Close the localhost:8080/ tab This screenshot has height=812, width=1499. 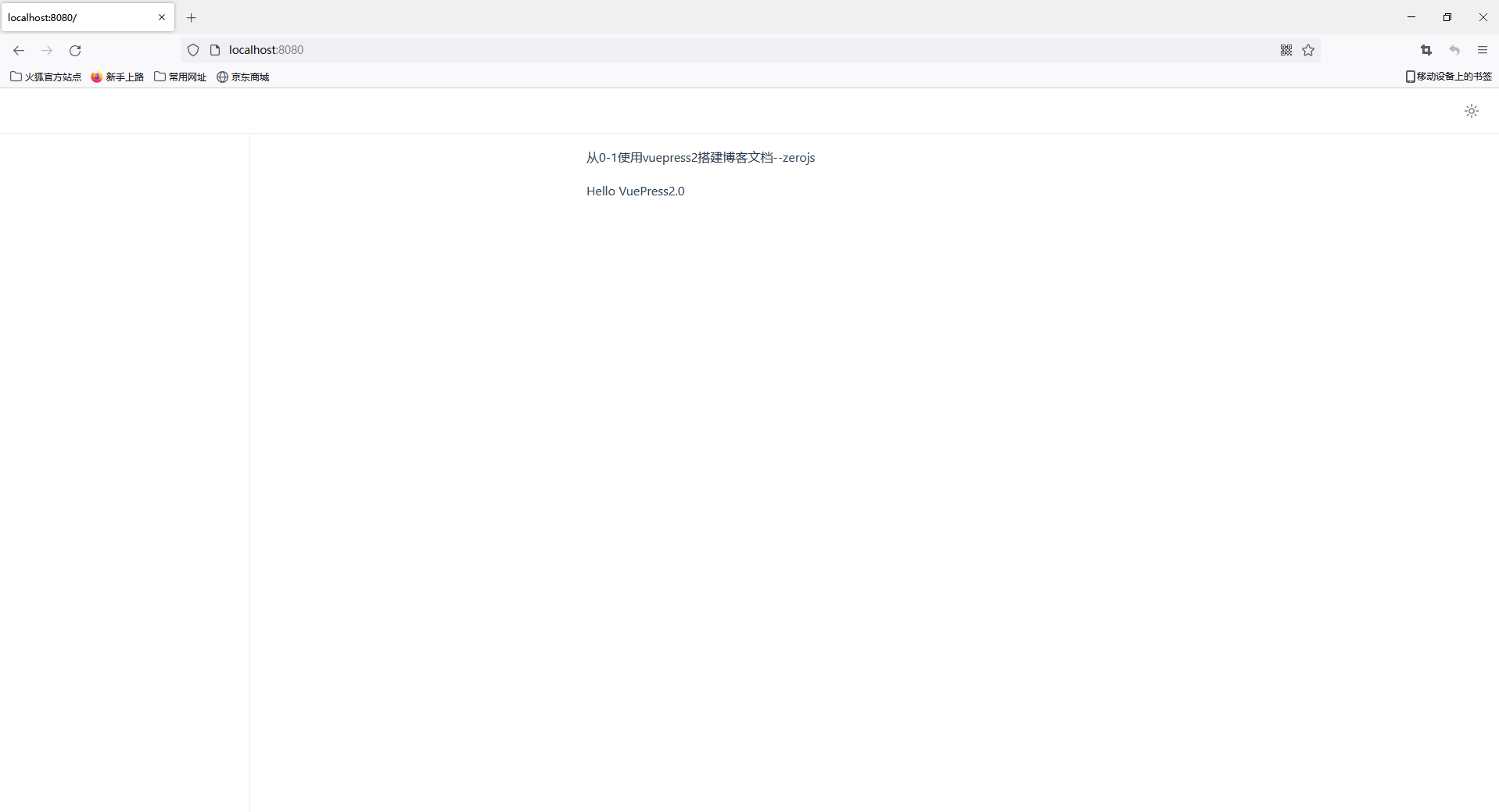pyautogui.click(x=162, y=17)
